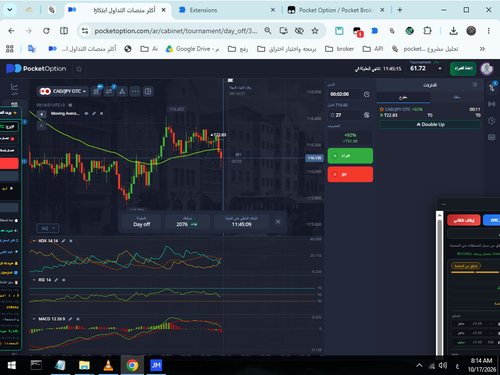Open chart indicators settings icon
The height and width of the screenshot is (375, 500).
[96, 91]
